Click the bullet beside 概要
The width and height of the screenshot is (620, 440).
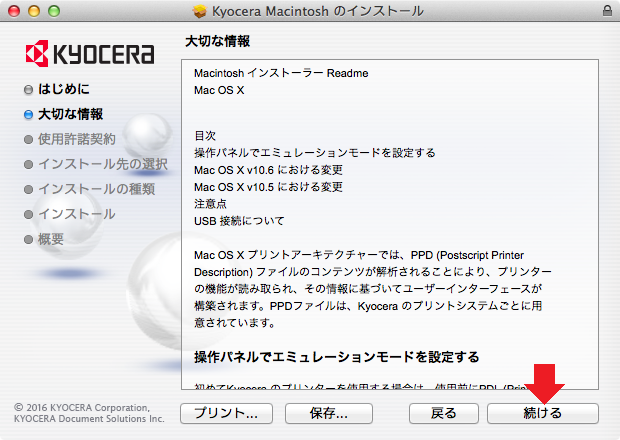point(28,240)
